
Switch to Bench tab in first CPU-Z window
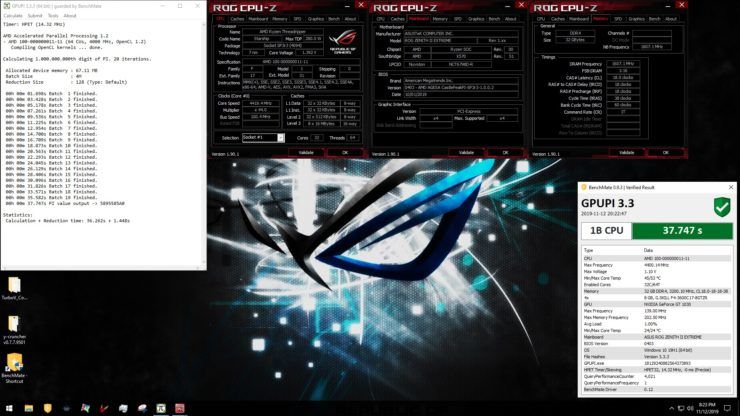(334, 19)
